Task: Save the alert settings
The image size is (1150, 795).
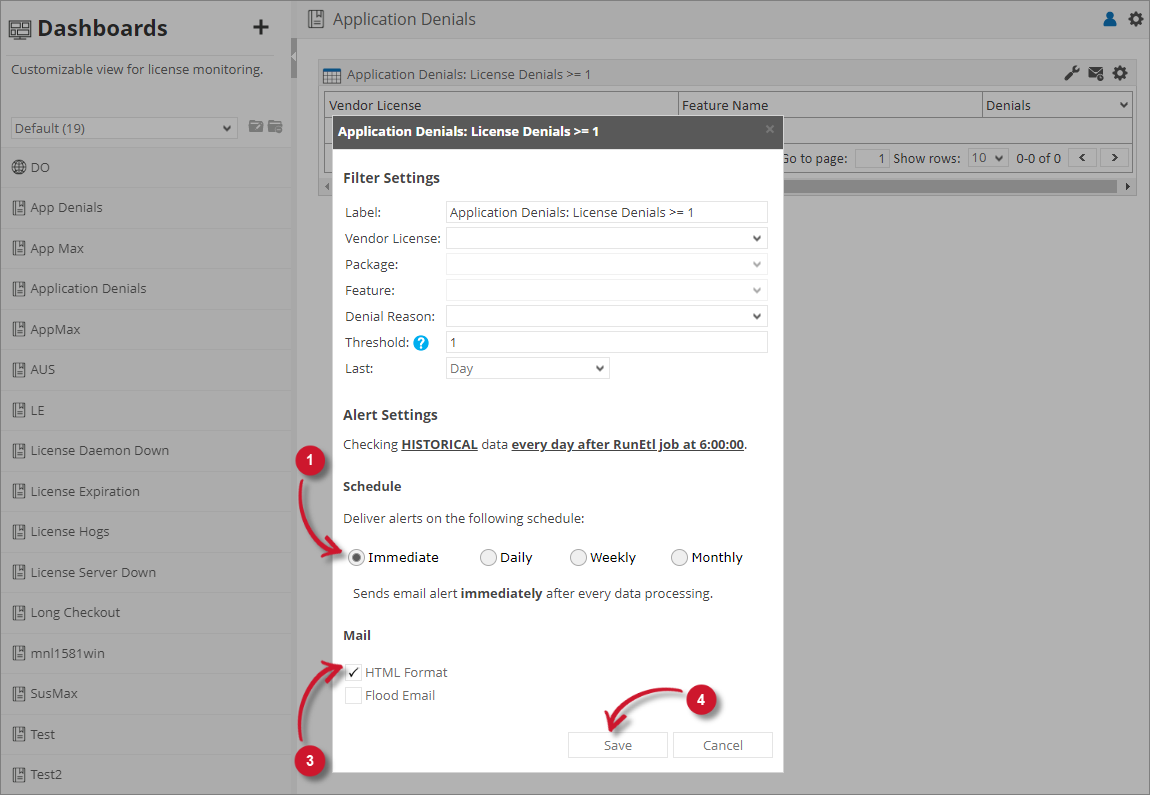Action: 618,745
